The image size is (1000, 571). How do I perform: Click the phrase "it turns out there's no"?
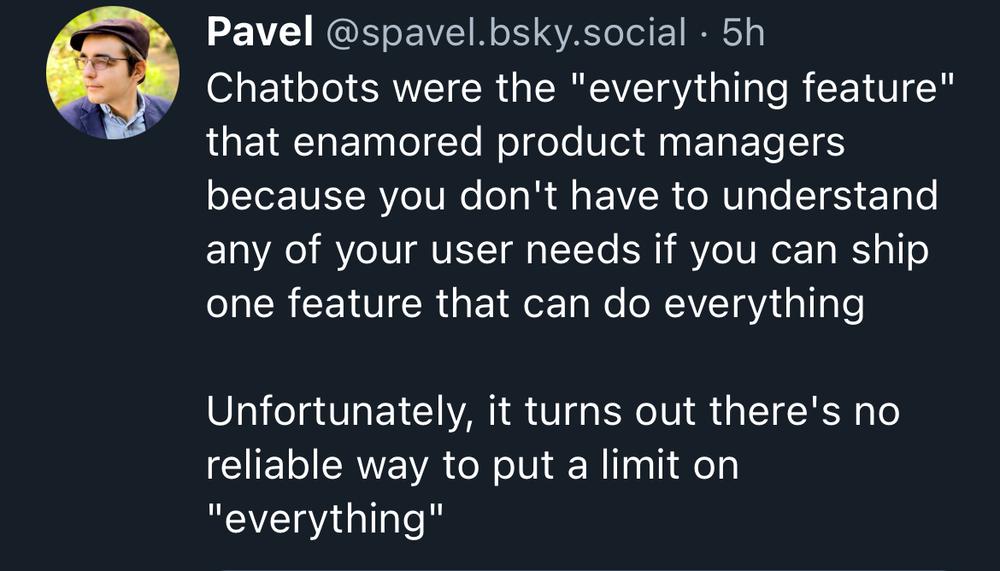[693, 411]
